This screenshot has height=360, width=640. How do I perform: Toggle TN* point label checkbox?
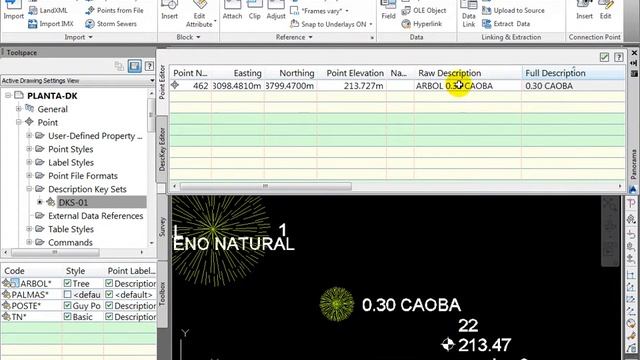109,316
